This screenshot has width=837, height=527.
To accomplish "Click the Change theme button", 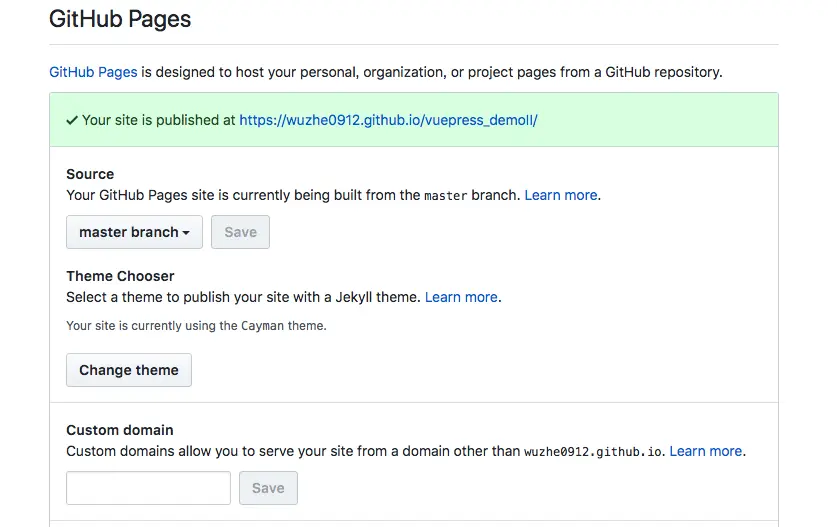I will [x=129, y=370].
